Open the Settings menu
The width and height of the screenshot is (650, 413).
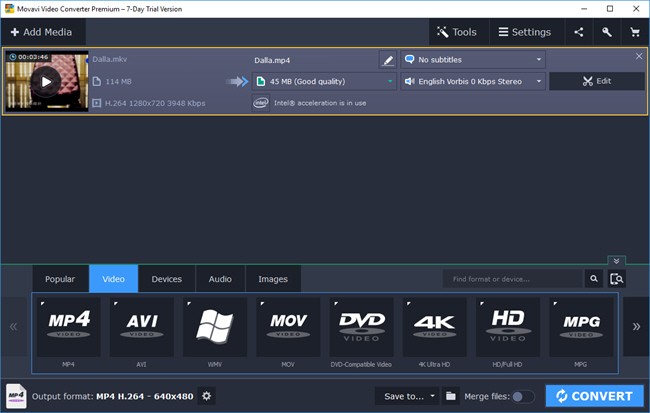(x=525, y=32)
